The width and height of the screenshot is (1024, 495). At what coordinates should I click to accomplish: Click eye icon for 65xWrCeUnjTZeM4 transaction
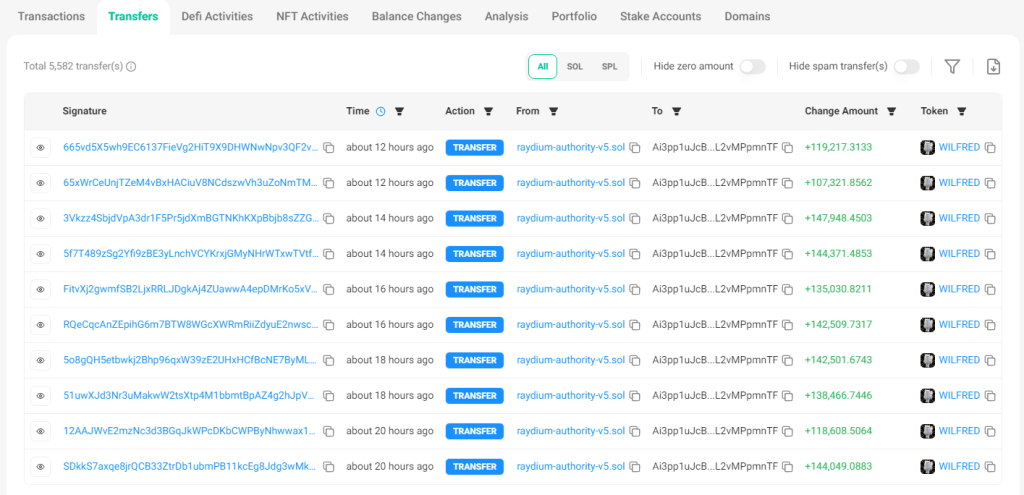tap(41, 183)
